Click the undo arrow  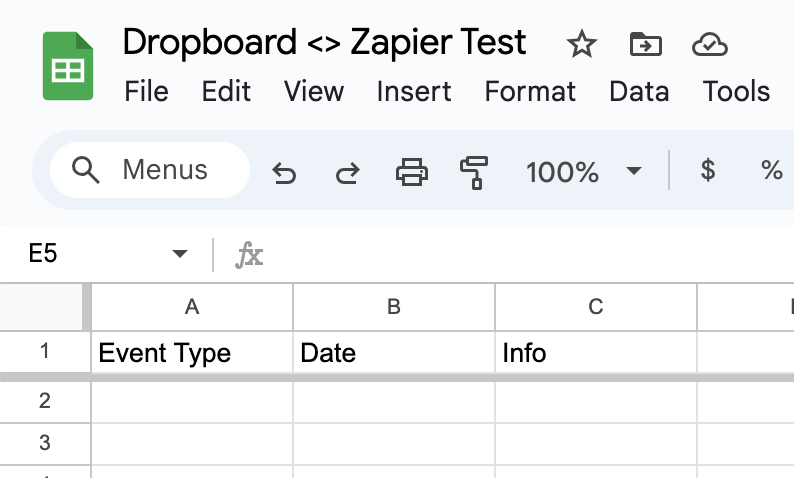click(x=284, y=172)
